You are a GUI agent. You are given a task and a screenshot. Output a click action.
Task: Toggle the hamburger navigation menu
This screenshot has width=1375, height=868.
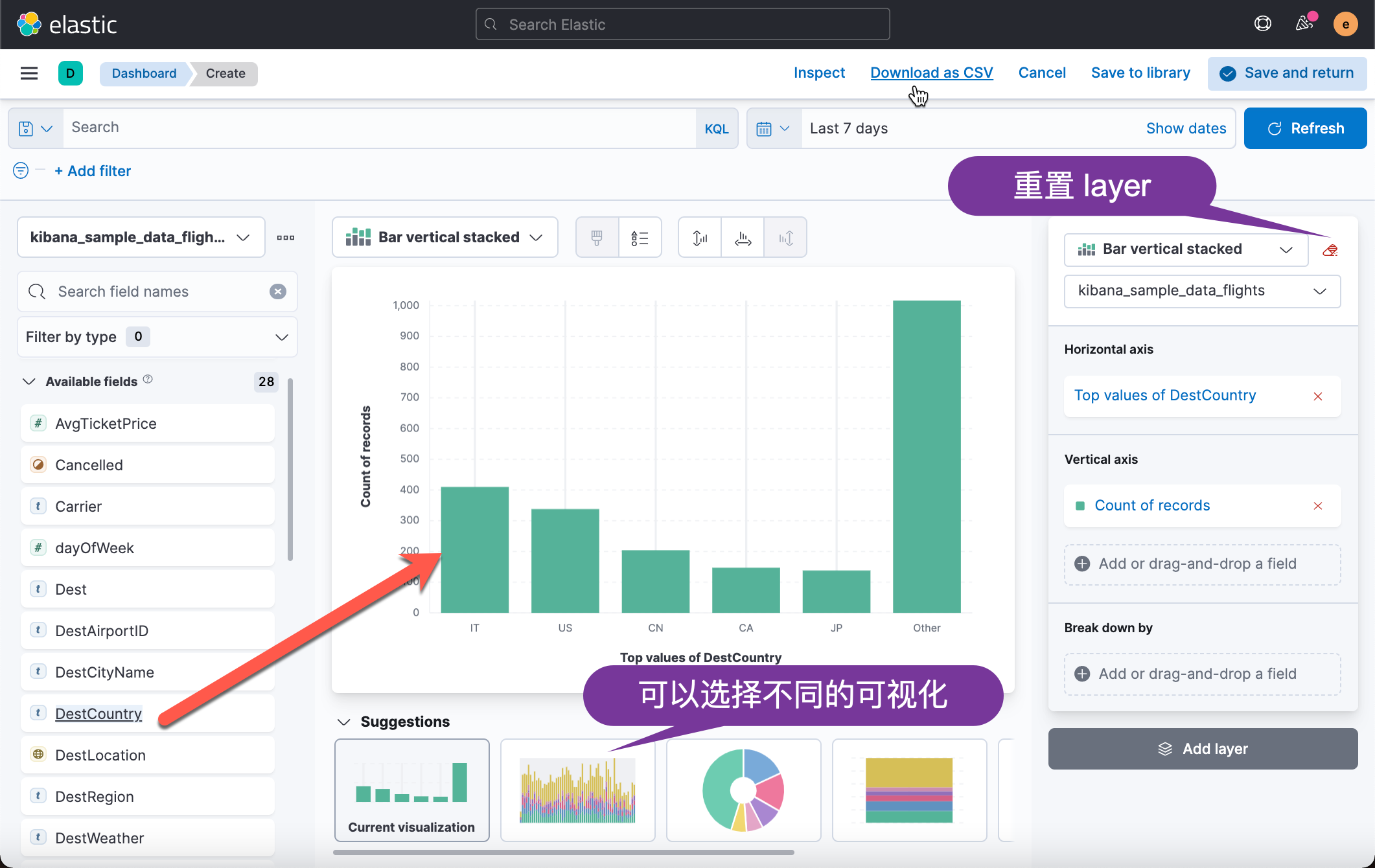click(29, 73)
